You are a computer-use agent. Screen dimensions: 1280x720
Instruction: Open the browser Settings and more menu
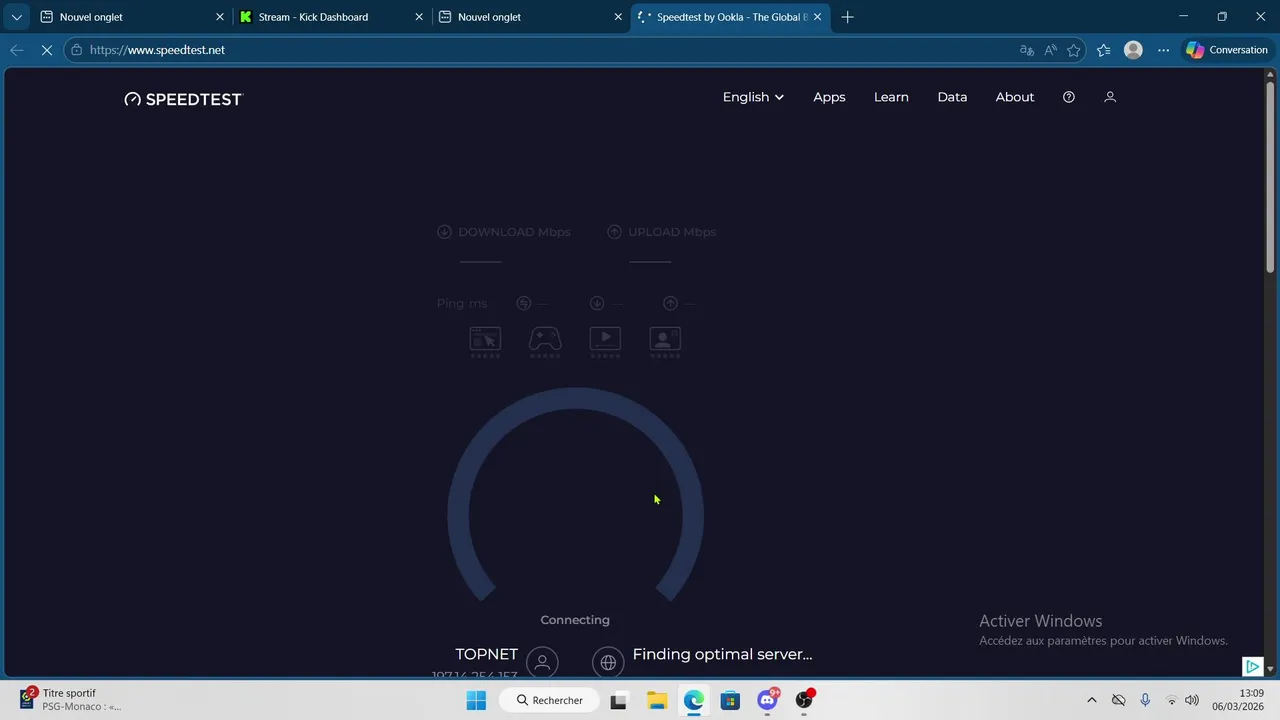click(1163, 50)
